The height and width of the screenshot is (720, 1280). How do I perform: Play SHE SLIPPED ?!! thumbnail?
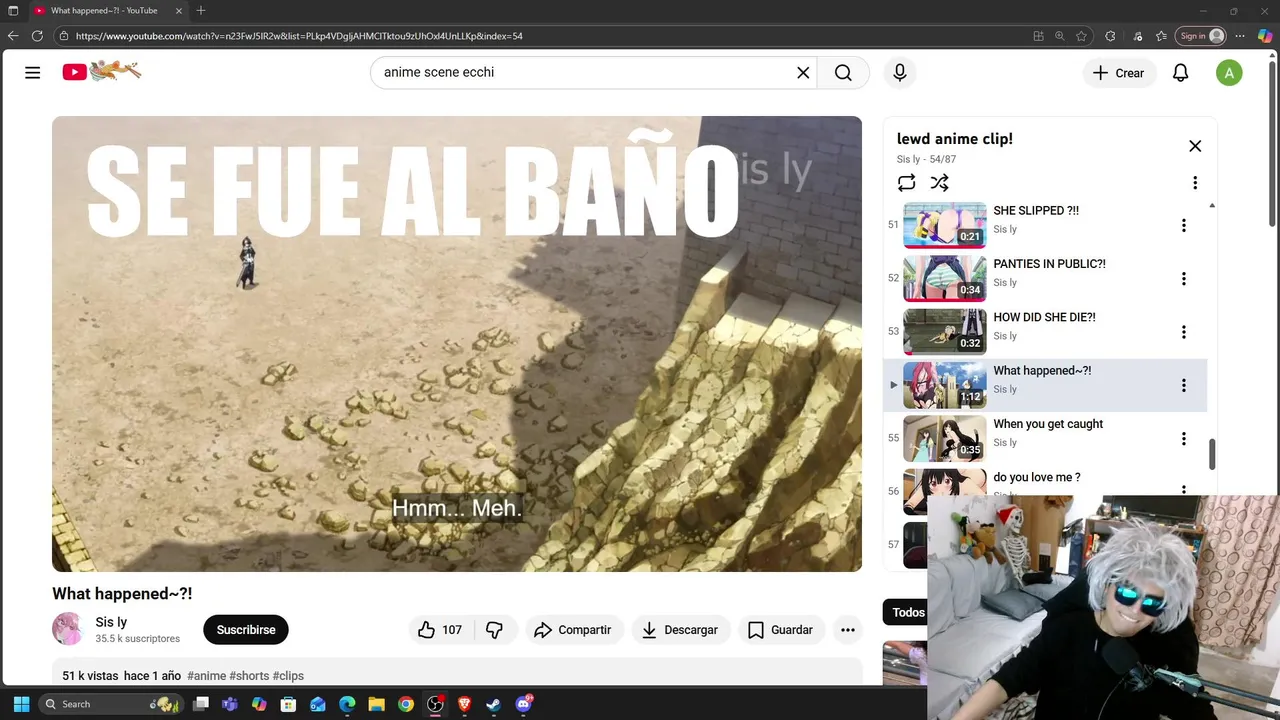(x=945, y=225)
